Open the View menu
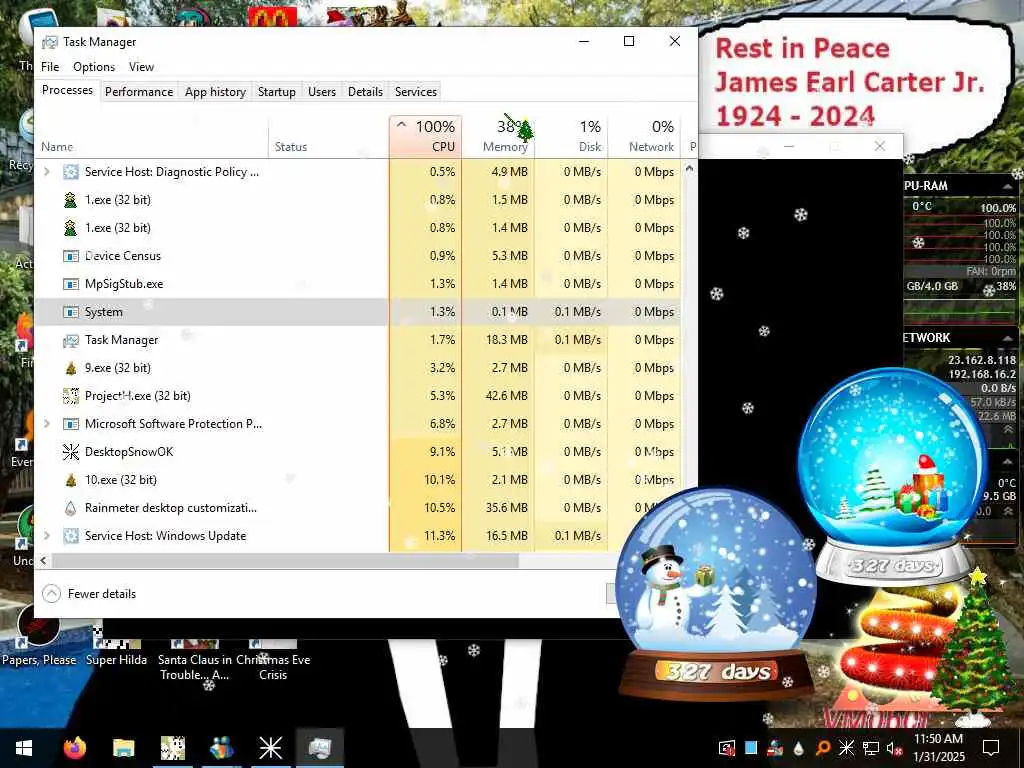This screenshot has width=1024, height=768. point(141,67)
